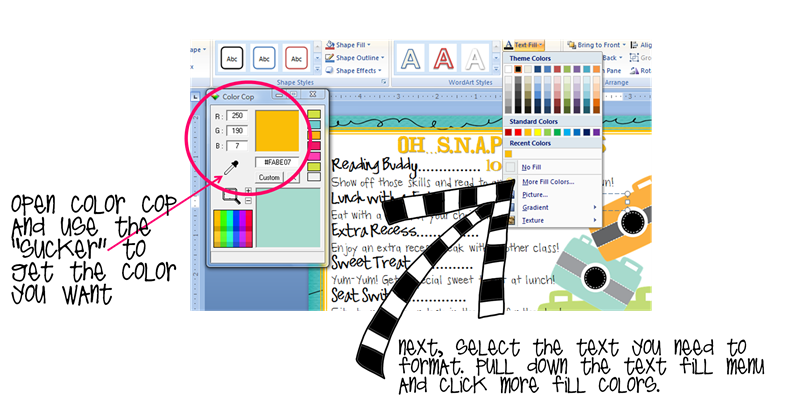Expand the Texture submenu
Screen dimensions: 787x401
(x=552, y=220)
